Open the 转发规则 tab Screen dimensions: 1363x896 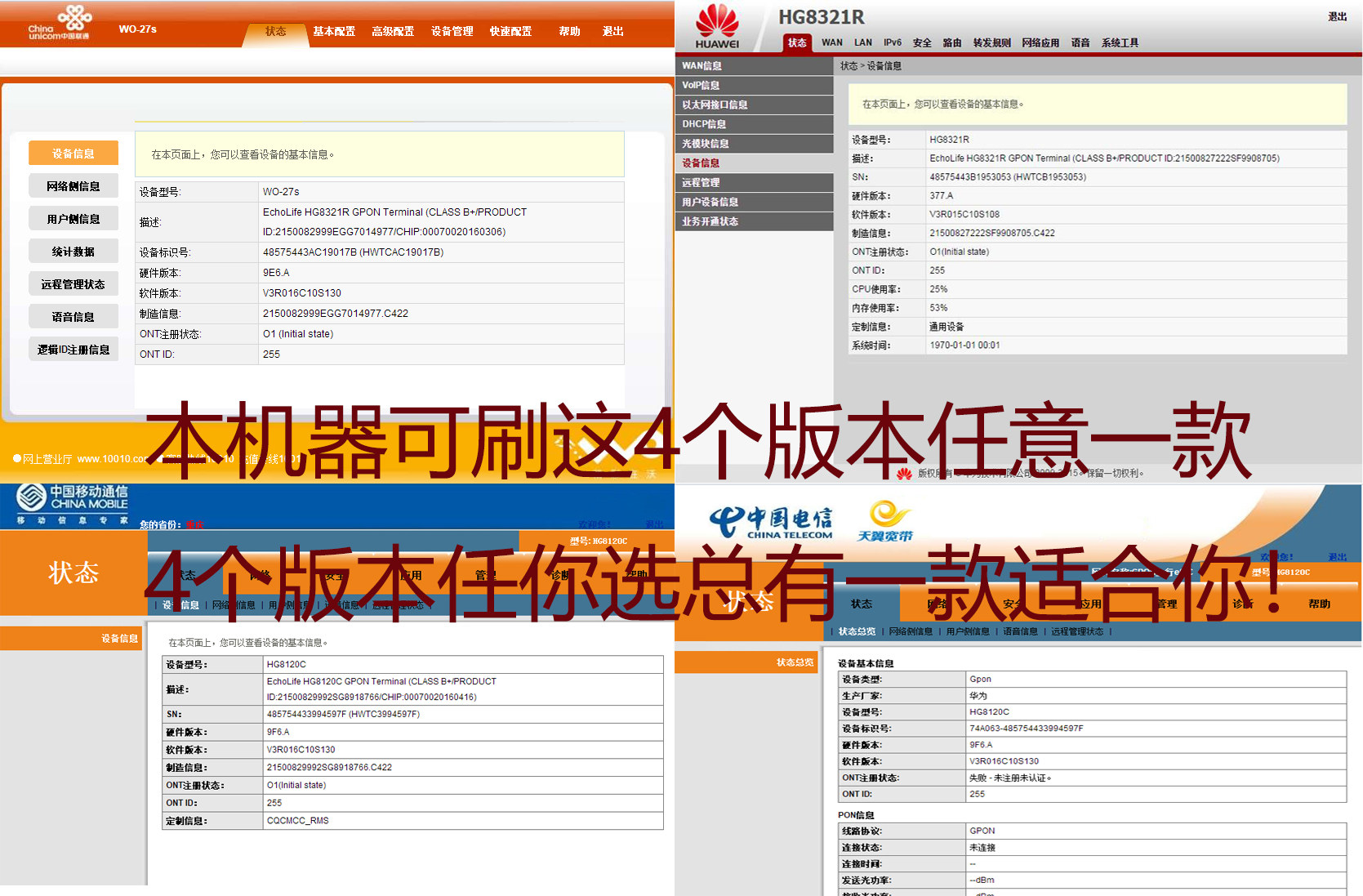[x=992, y=42]
